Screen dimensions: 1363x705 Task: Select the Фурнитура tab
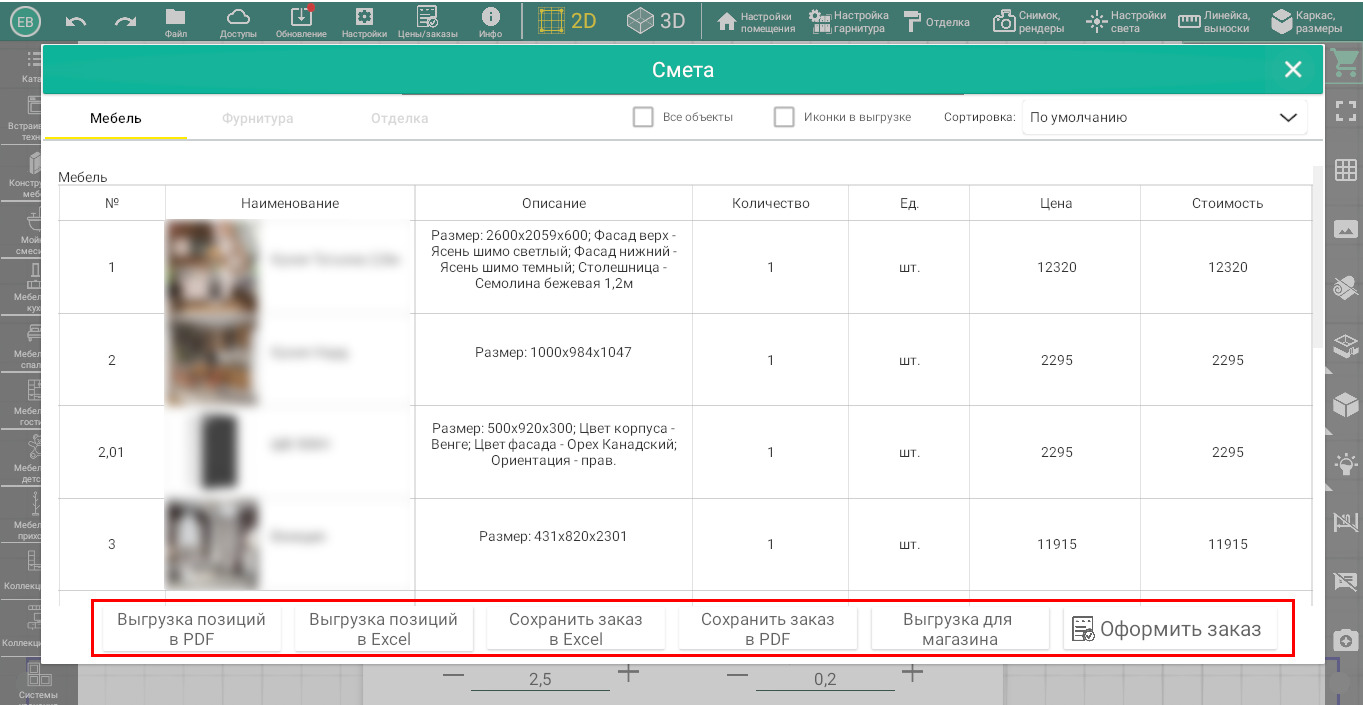(x=258, y=118)
